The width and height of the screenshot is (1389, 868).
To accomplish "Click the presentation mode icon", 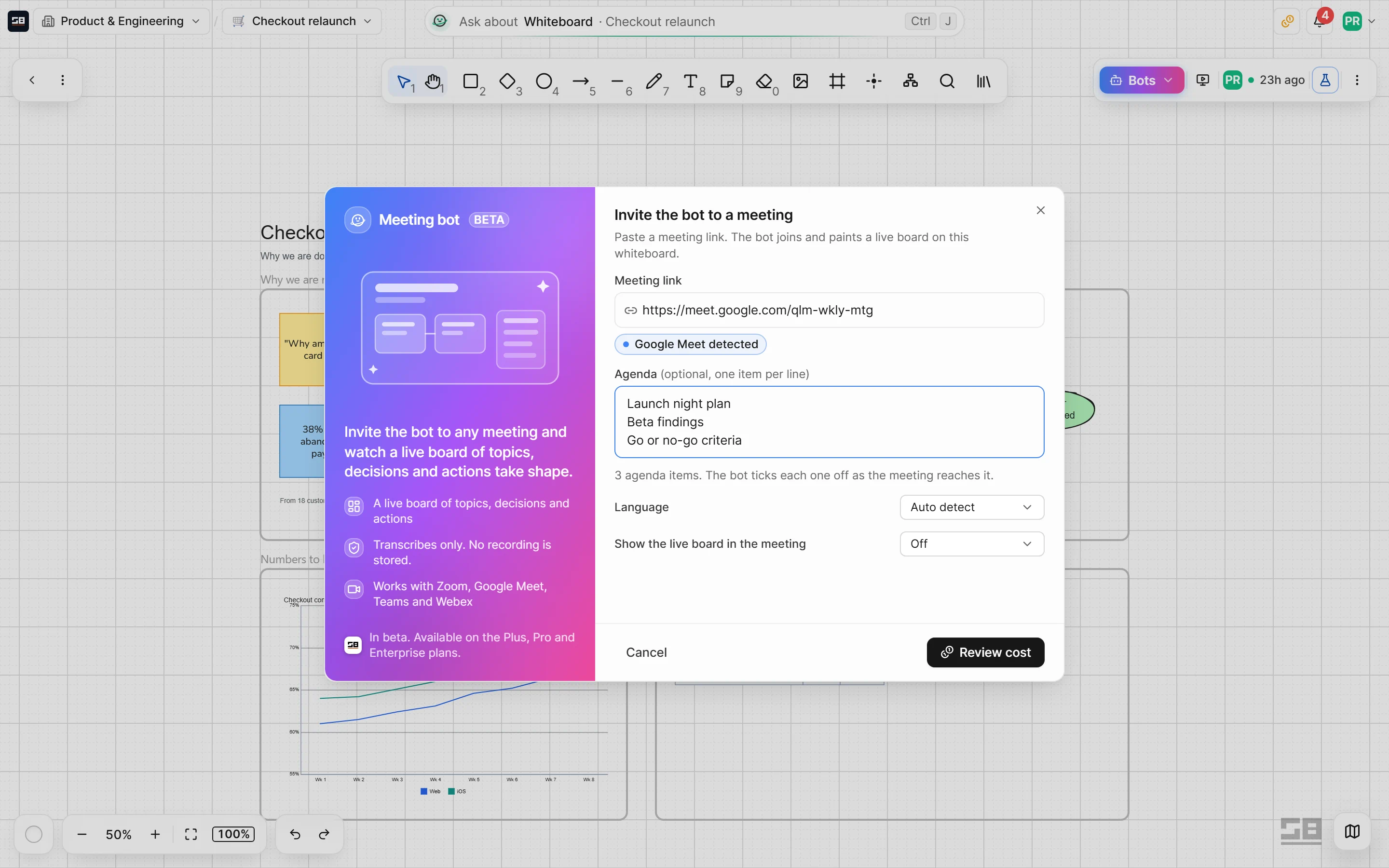I will 1203,80.
